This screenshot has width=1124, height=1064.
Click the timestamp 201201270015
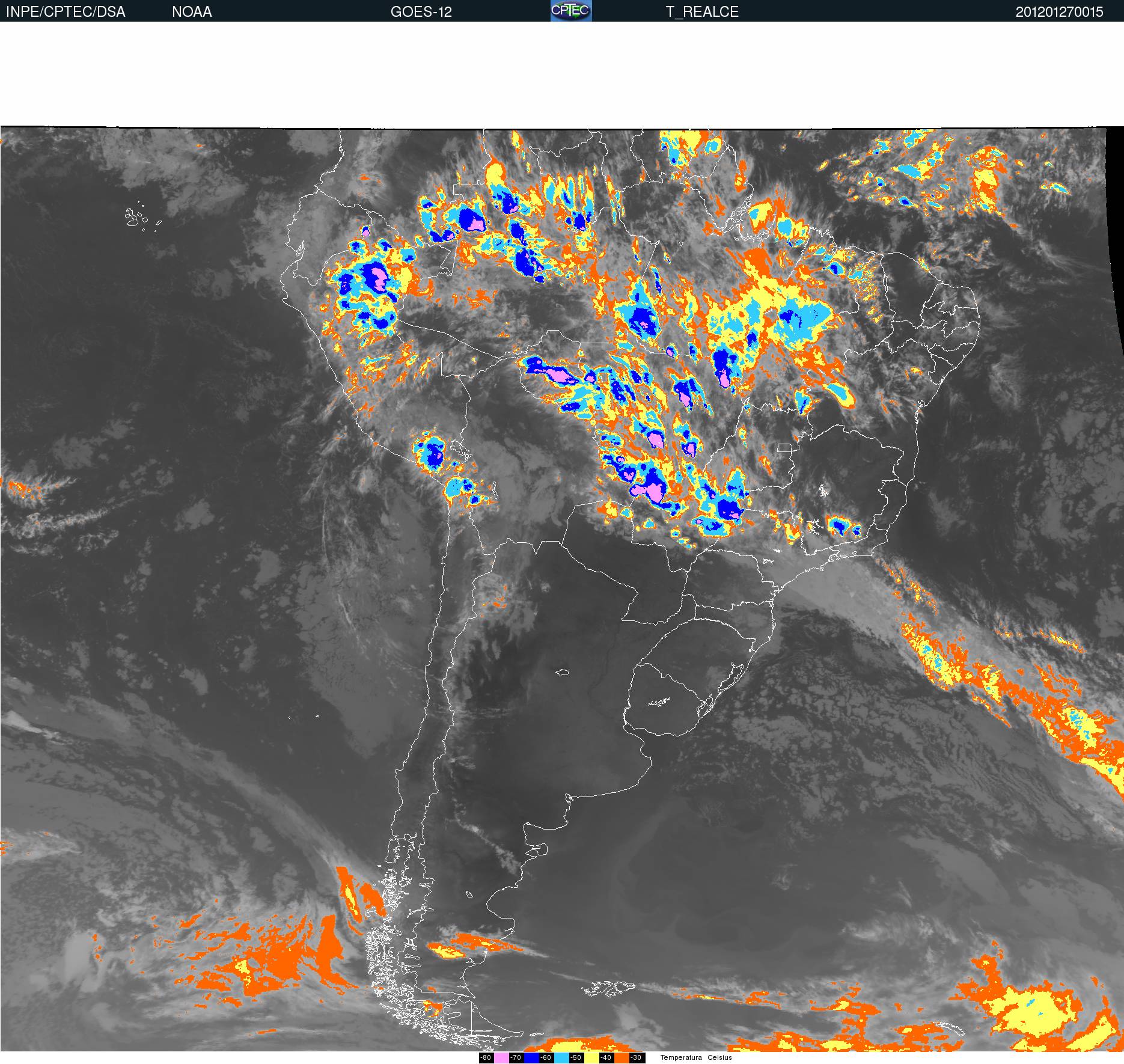pos(1059,11)
